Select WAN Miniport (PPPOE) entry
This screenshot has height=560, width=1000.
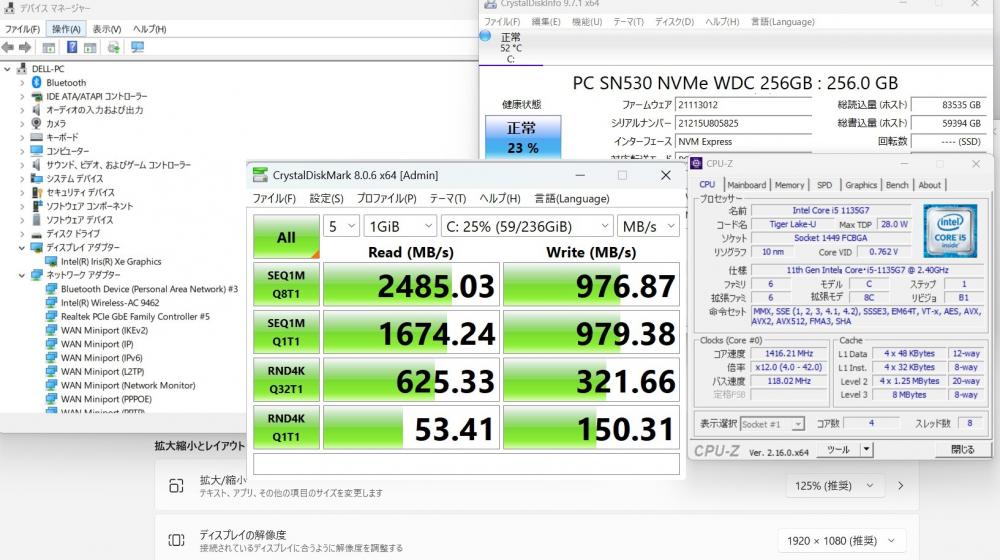pyautogui.click(x=107, y=399)
